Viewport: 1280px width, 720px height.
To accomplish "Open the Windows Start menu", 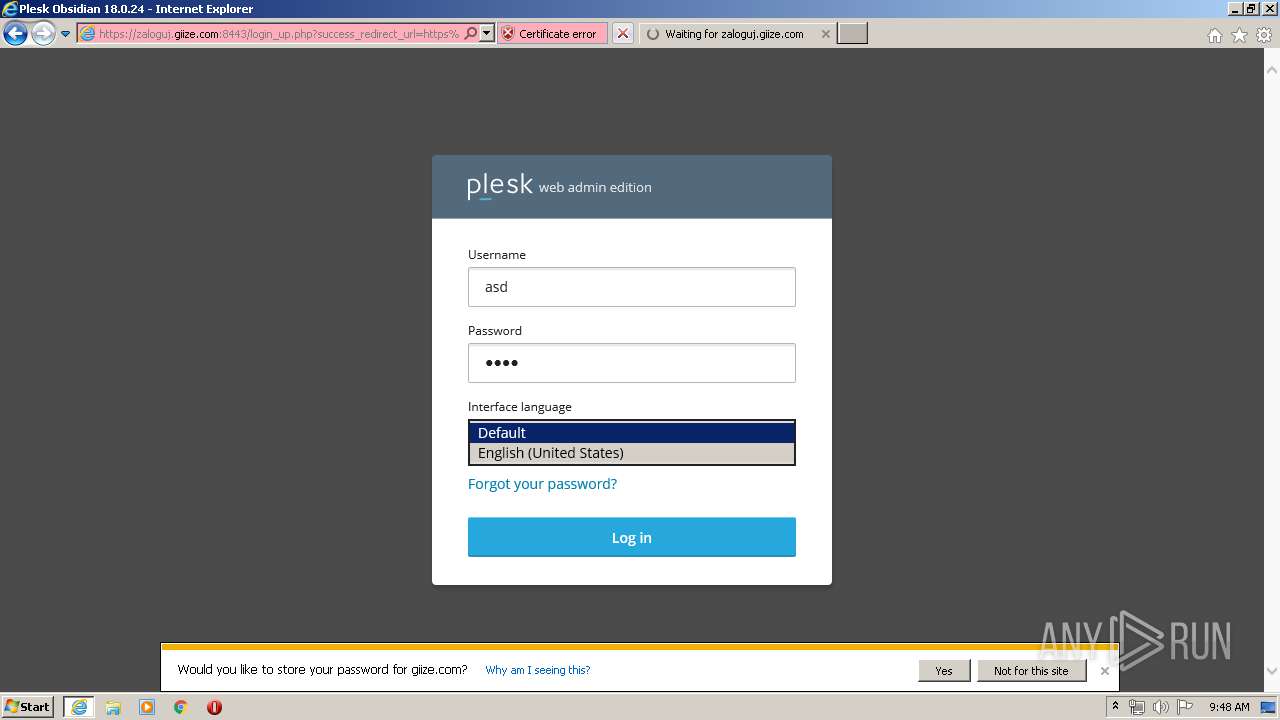I will (28, 707).
